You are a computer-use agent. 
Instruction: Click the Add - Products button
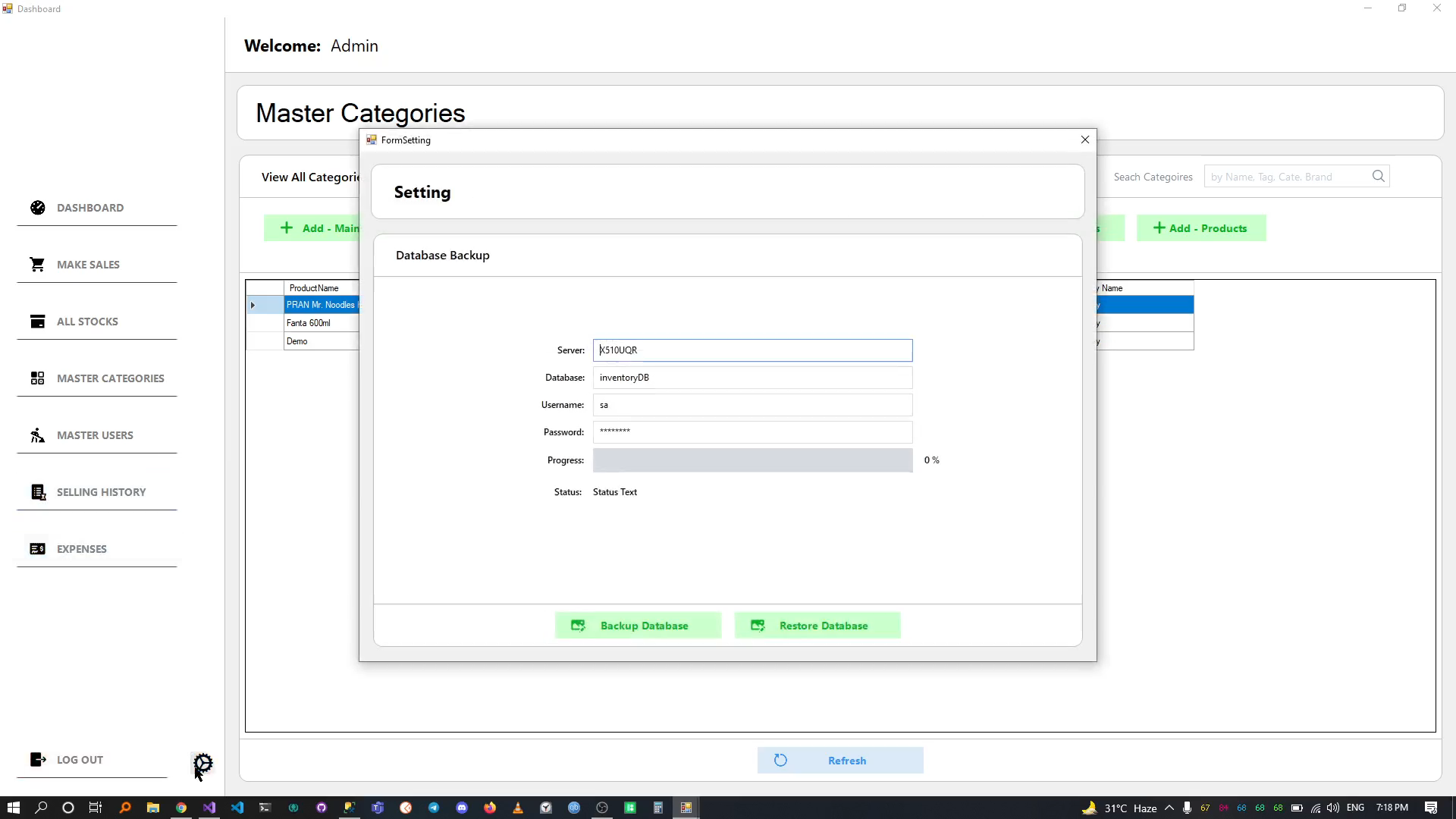pos(1200,228)
